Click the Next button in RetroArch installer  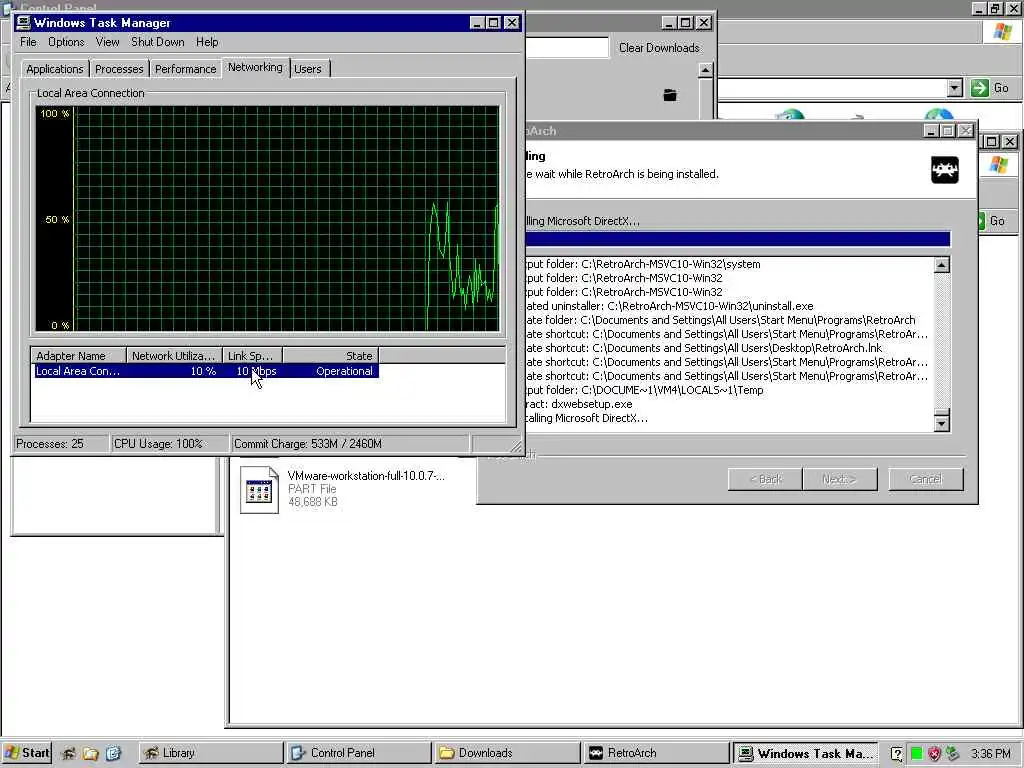tap(840, 479)
